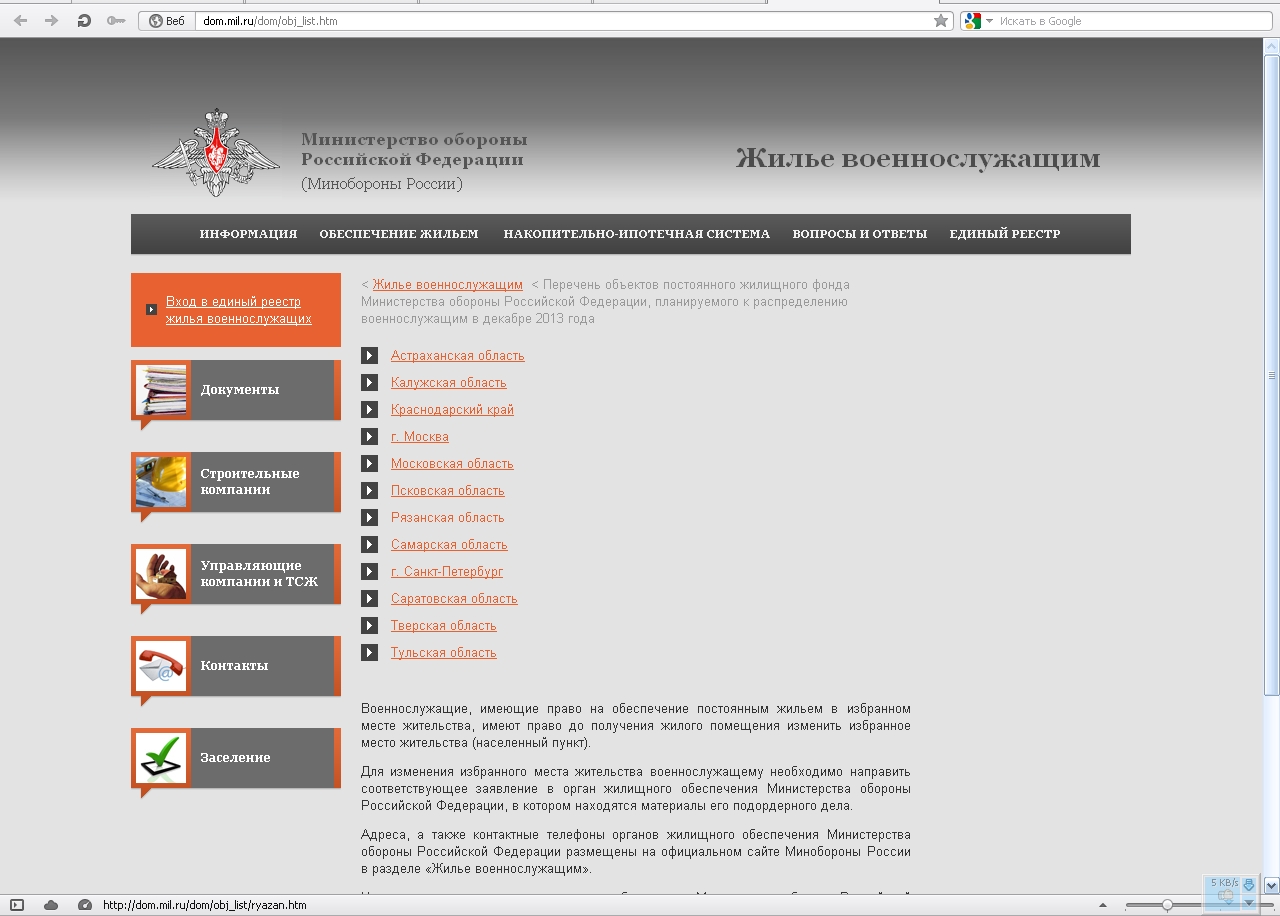Click arrow bullet next to Астраханская область
1280x916 pixels.
pos(370,356)
